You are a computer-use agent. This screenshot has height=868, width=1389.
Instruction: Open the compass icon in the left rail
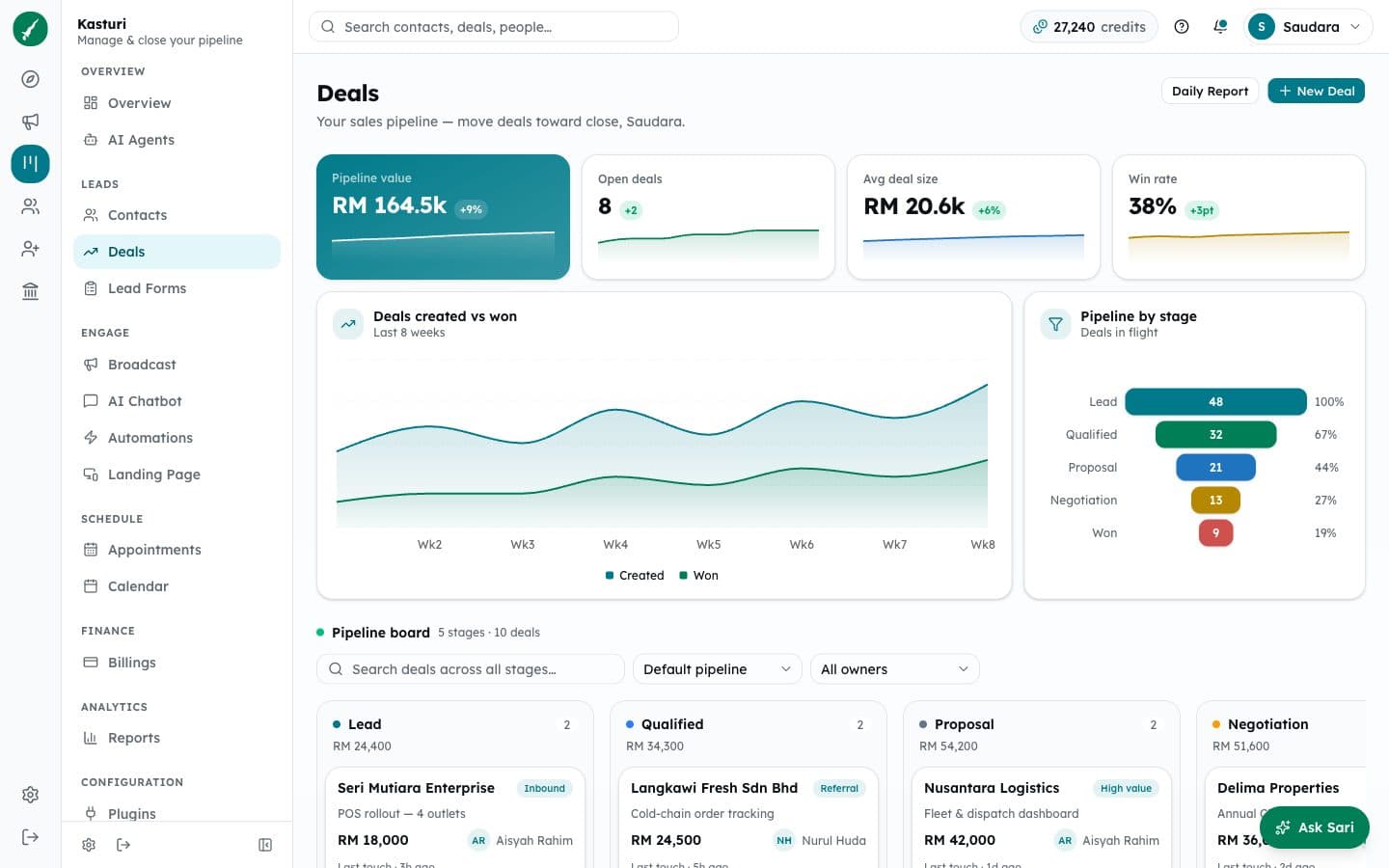click(30, 79)
